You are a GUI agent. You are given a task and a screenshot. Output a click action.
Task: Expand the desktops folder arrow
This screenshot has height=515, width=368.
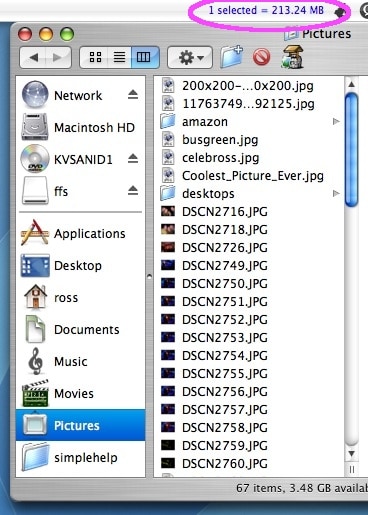336,194
